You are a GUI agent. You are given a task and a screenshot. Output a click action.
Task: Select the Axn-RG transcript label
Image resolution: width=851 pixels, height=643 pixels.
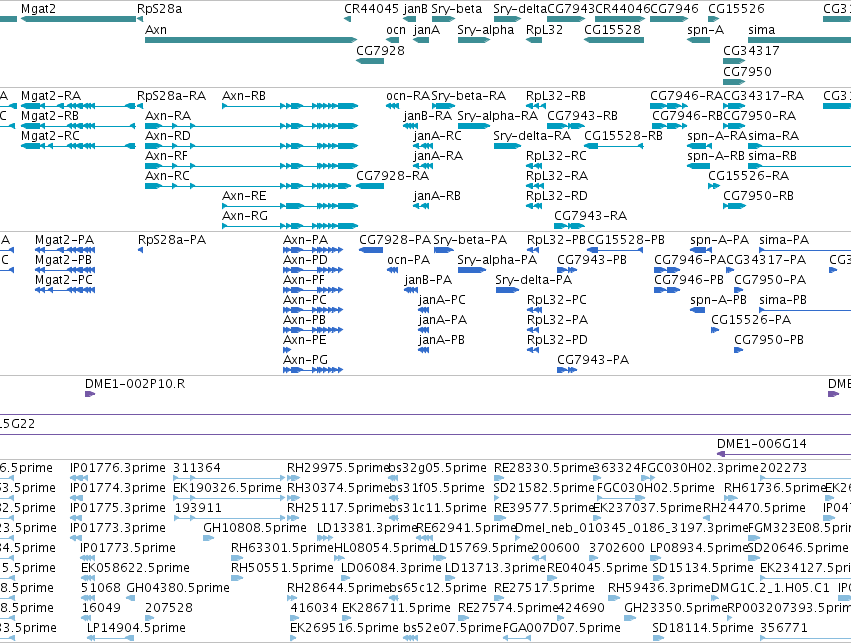click(245, 216)
